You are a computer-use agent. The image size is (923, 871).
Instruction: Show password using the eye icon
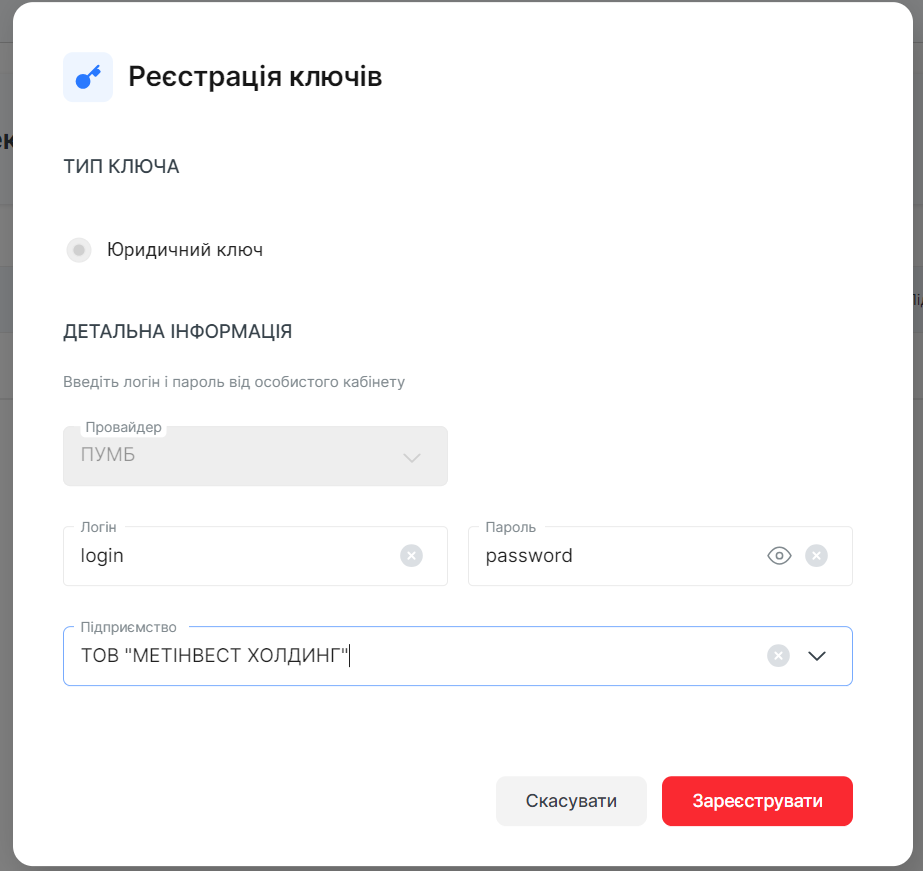(x=779, y=556)
